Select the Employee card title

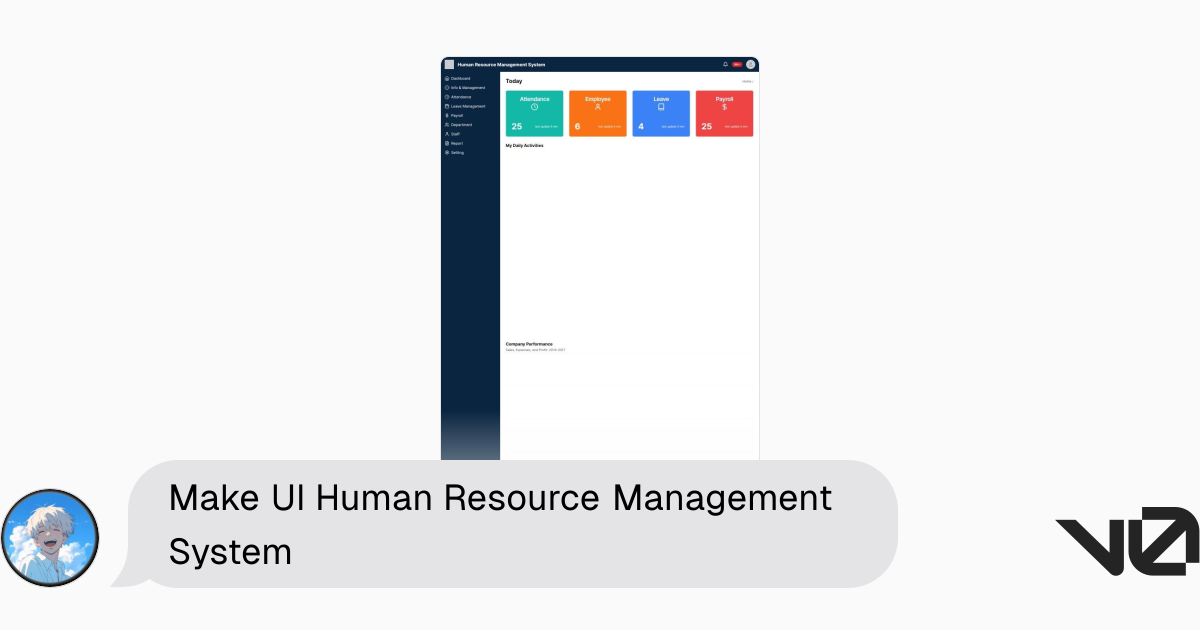click(x=598, y=99)
